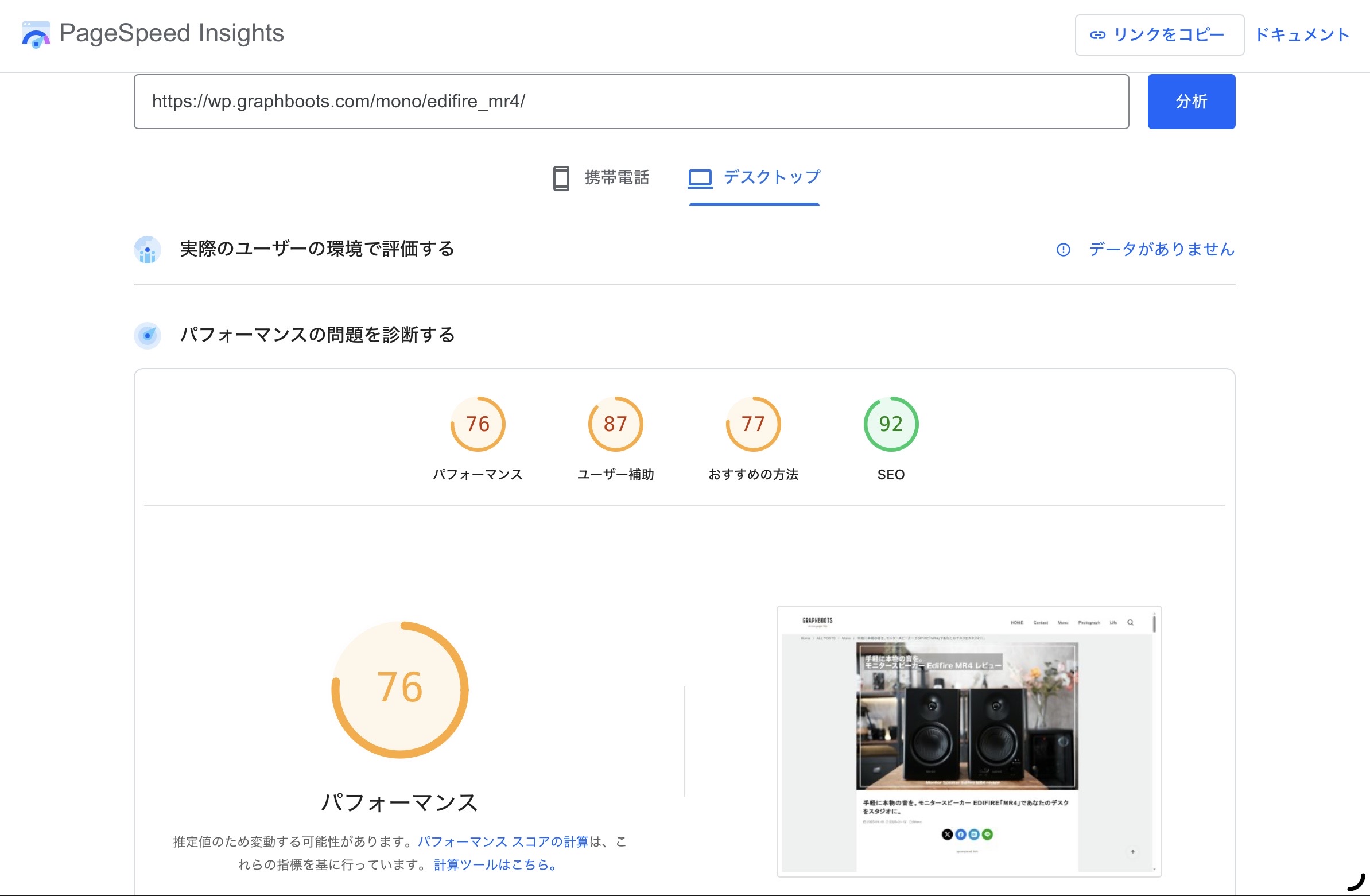1370x896 pixels.
Task: Switch to the 携帯電話 tab
Action: tap(616, 179)
